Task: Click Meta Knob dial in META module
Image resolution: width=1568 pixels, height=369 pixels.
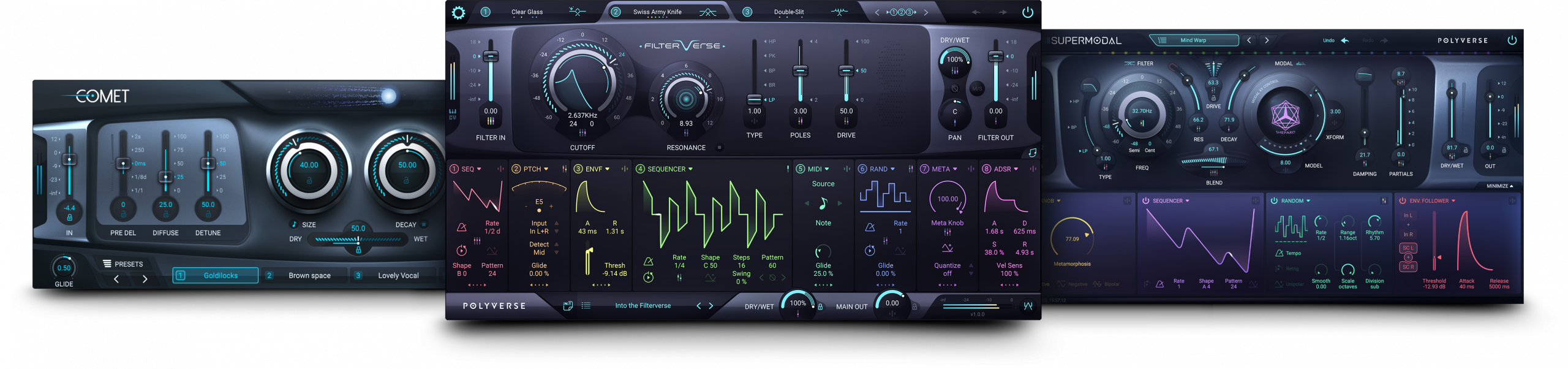Action: (x=948, y=199)
